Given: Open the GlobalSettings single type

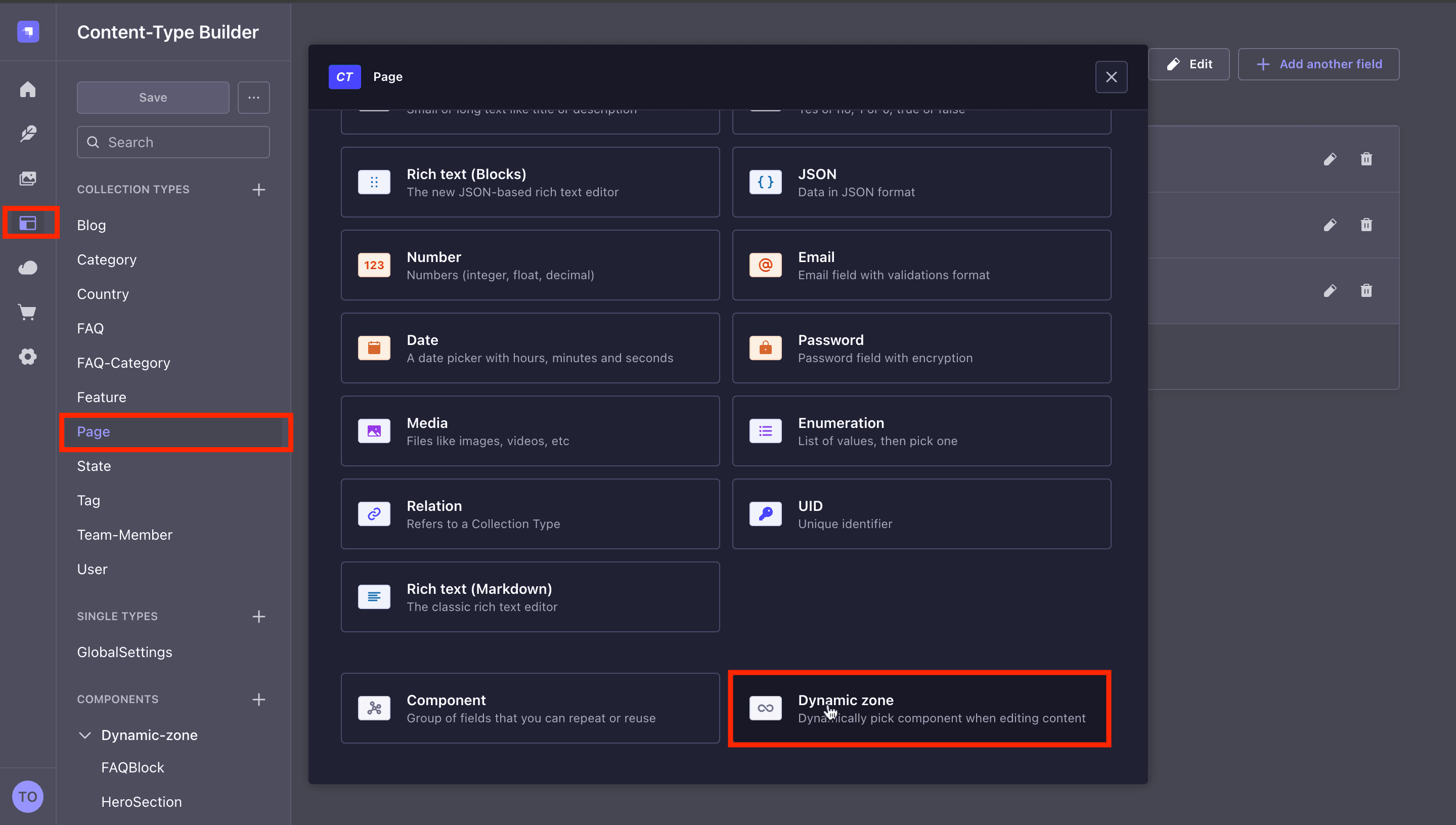Looking at the screenshot, I should coord(124,652).
